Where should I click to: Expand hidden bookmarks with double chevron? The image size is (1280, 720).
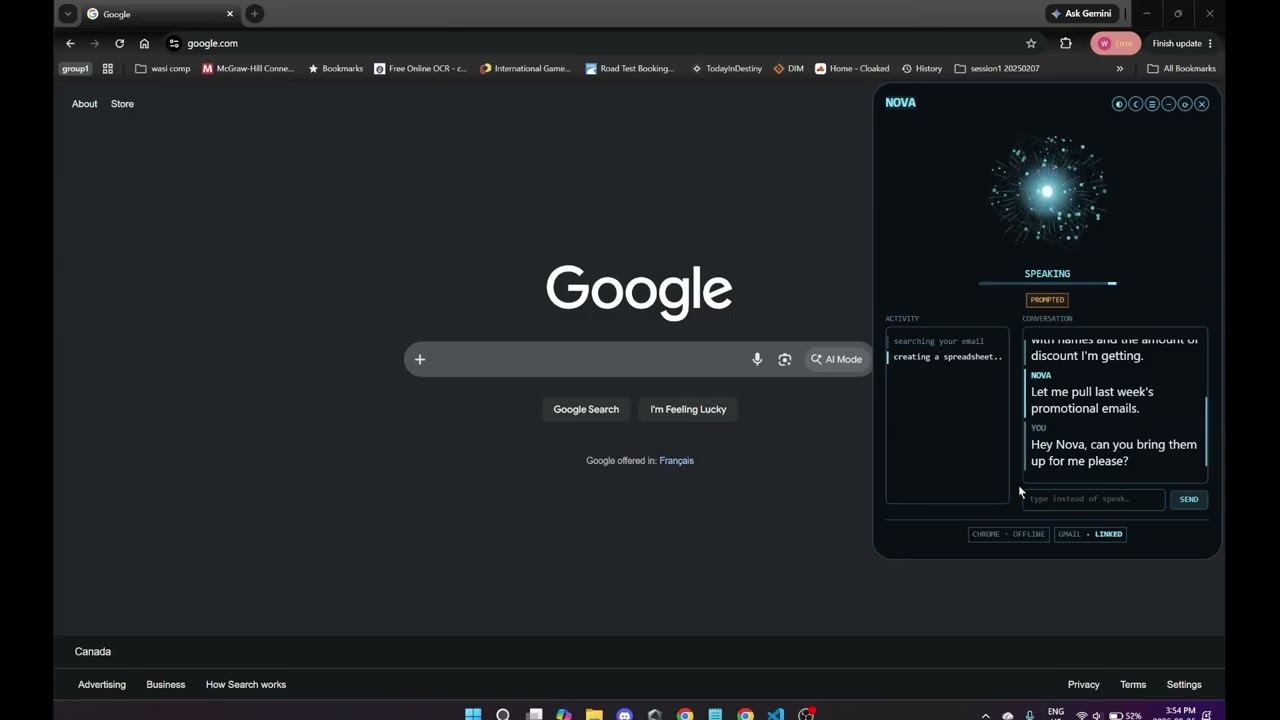pyautogui.click(x=1119, y=69)
